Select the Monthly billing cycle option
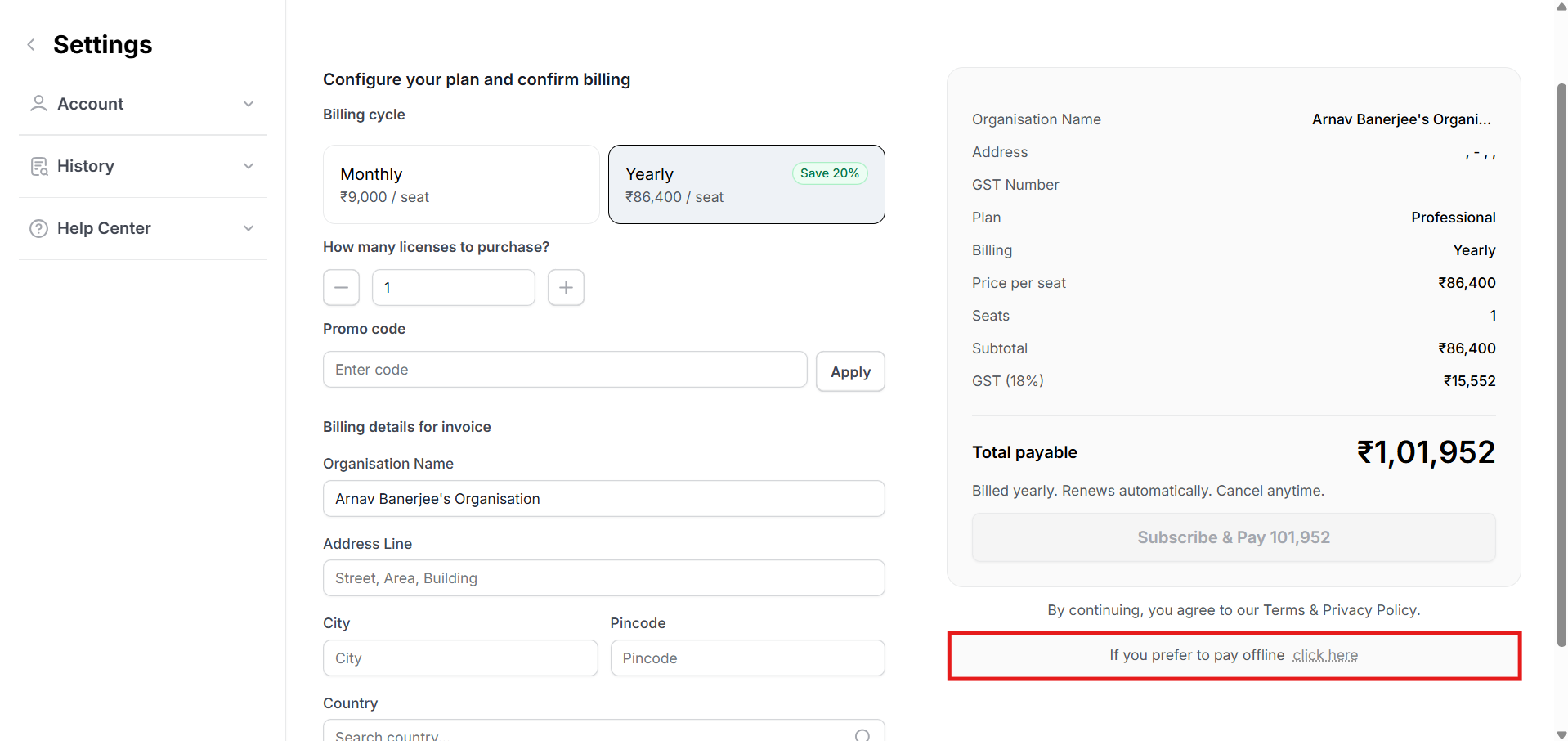 coord(461,185)
